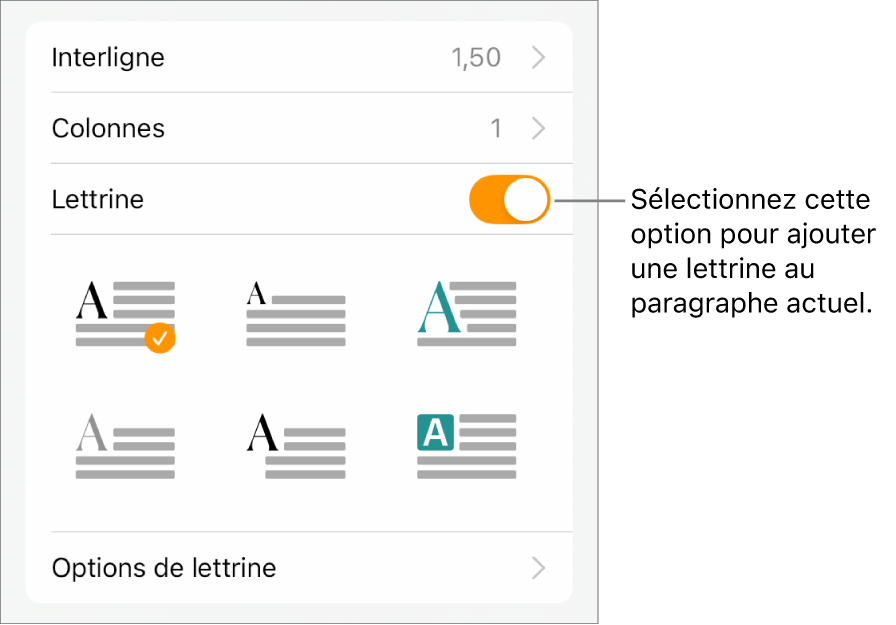Select the white letter on teal box style
The width and height of the screenshot is (896, 625).
(466, 447)
